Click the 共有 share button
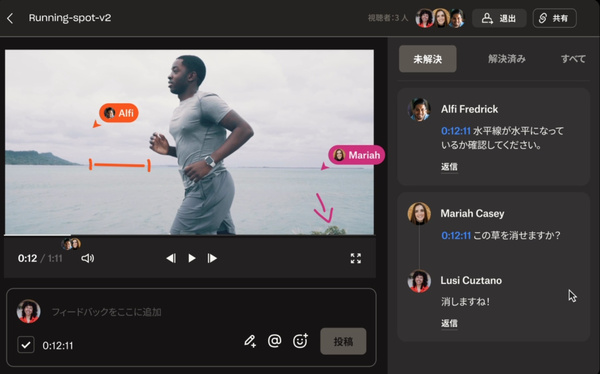Viewport: 600px width, 374px height. click(x=554, y=18)
